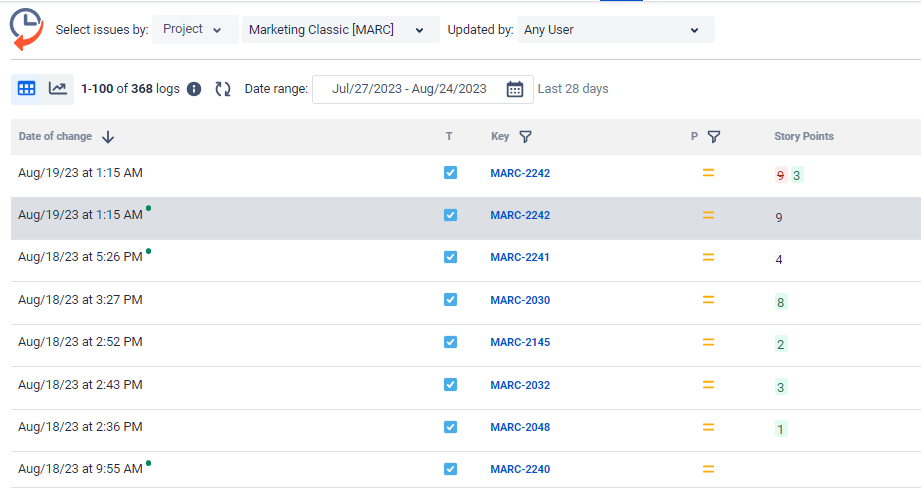Viewport: 921px width, 488px height.
Task: Click story points value 3 for MARC-2032
Action: tap(781, 387)
